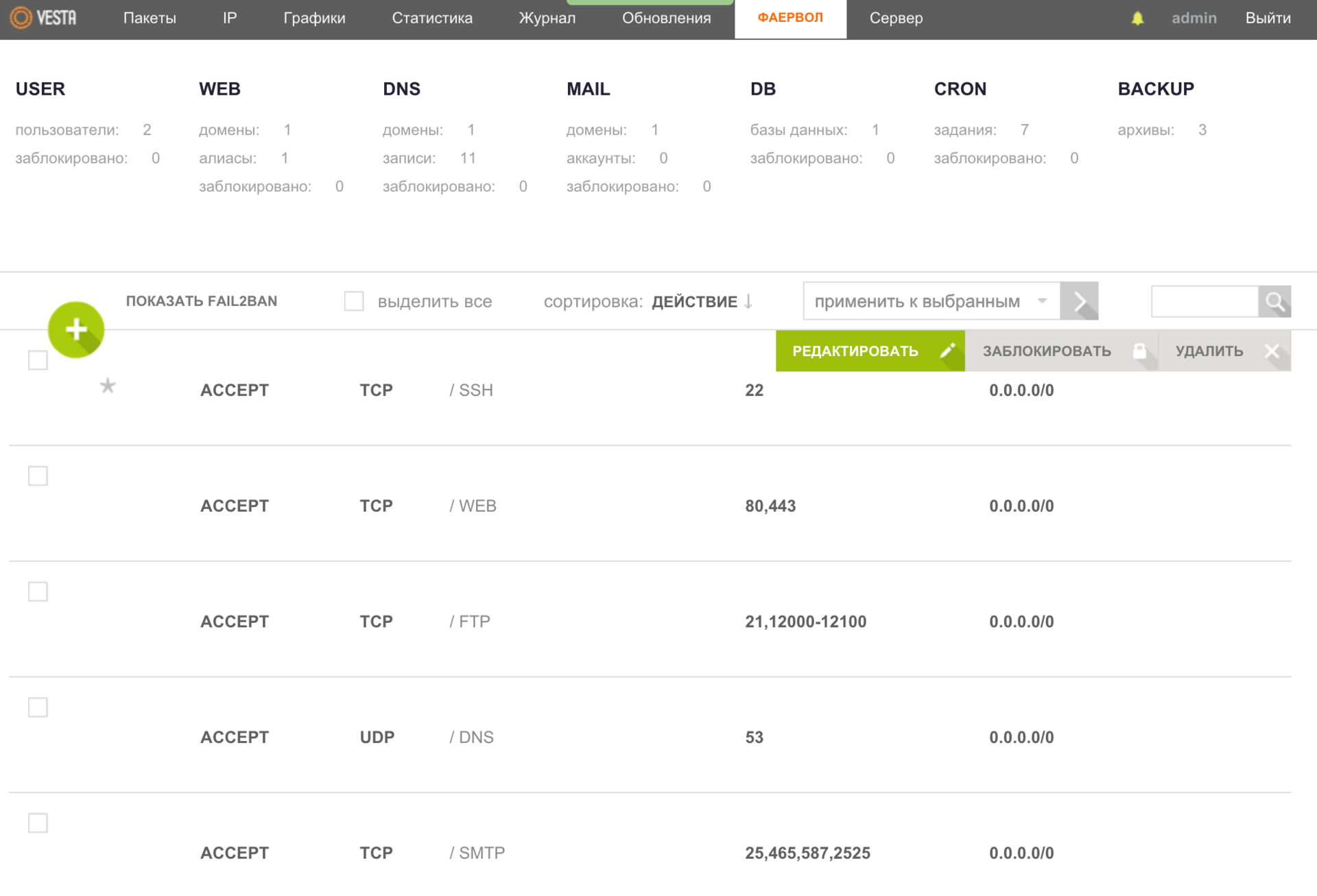Open the Сервер tab
Viewport: 1317px width, 896px height.
tap(896, 19)
